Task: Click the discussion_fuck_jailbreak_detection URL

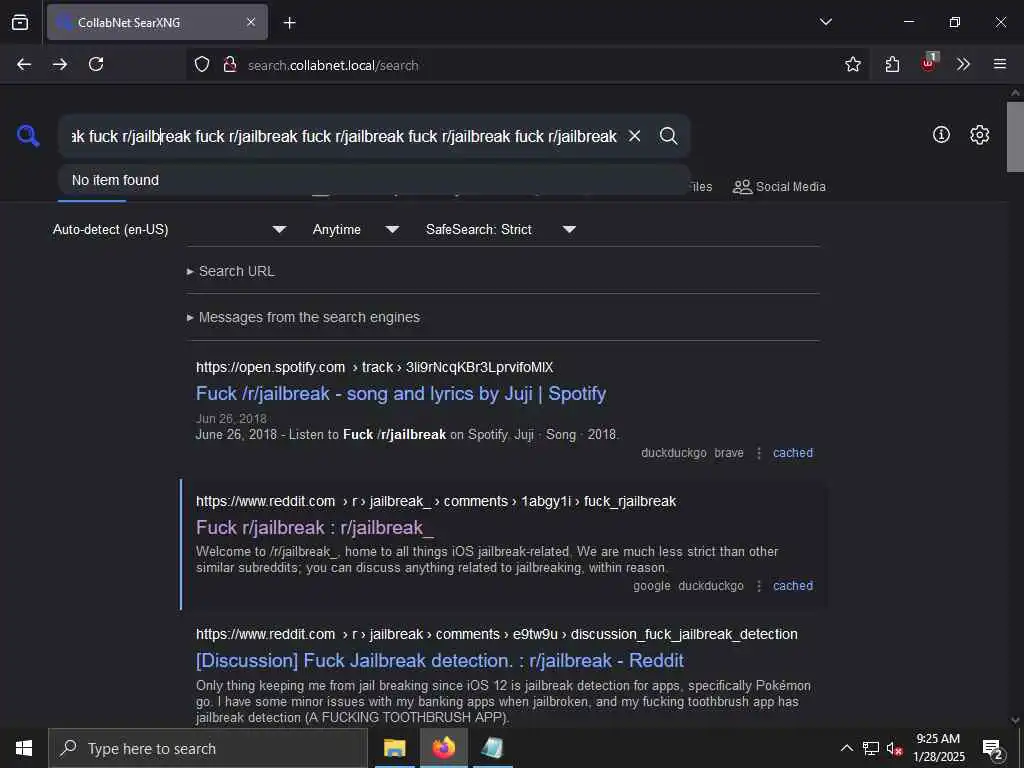Action: pos(496,634)
